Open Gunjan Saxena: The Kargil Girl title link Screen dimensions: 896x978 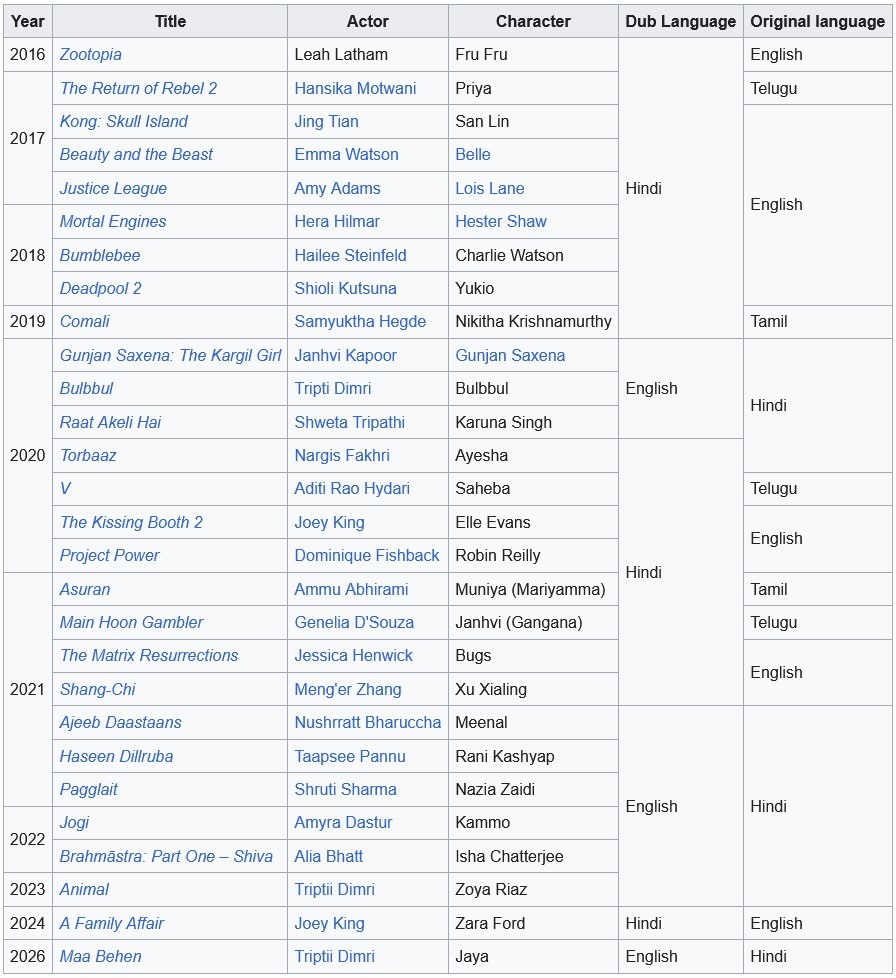[x=170, y=355]
